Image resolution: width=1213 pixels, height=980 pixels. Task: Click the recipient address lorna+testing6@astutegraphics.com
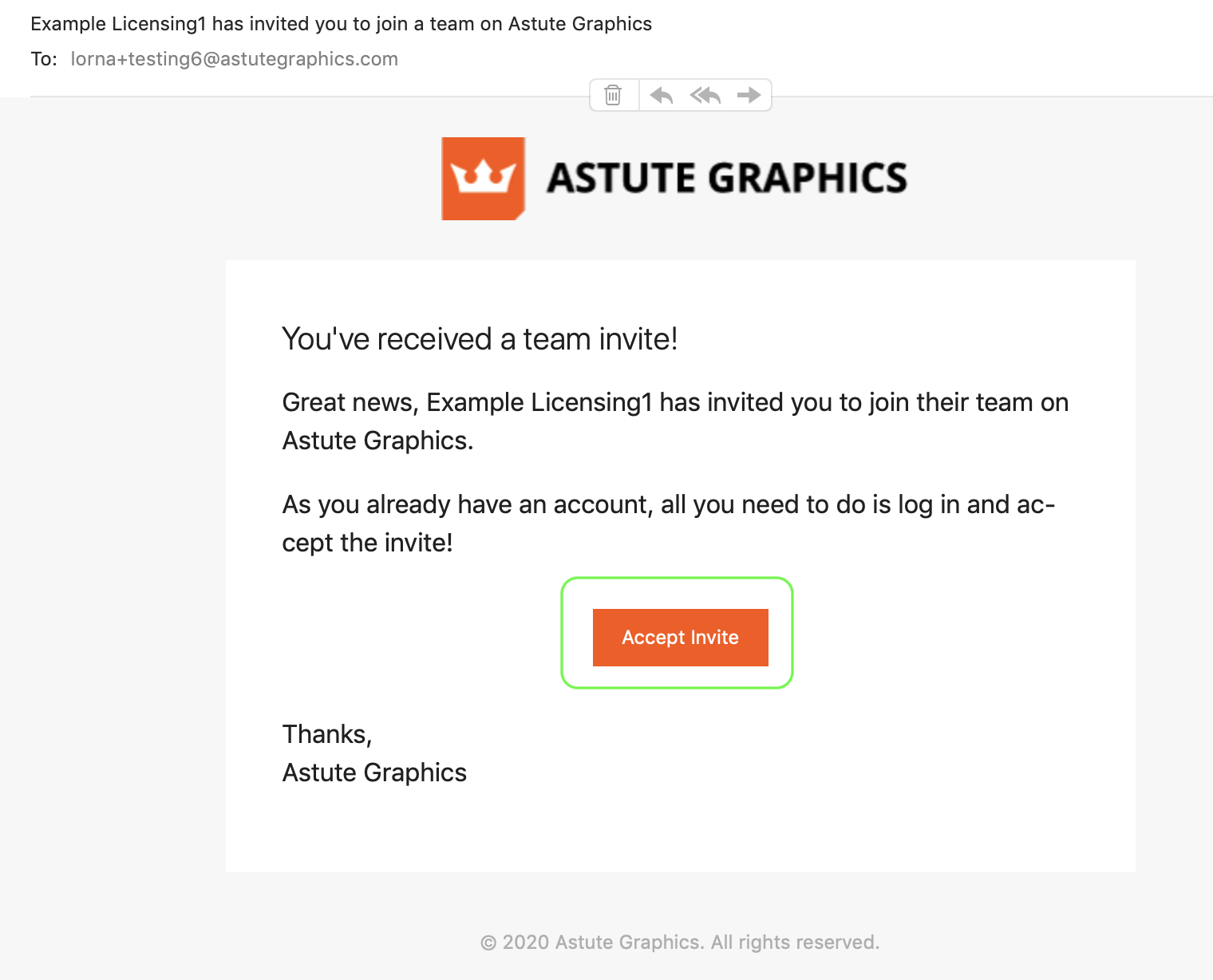(x=234, y=59)
